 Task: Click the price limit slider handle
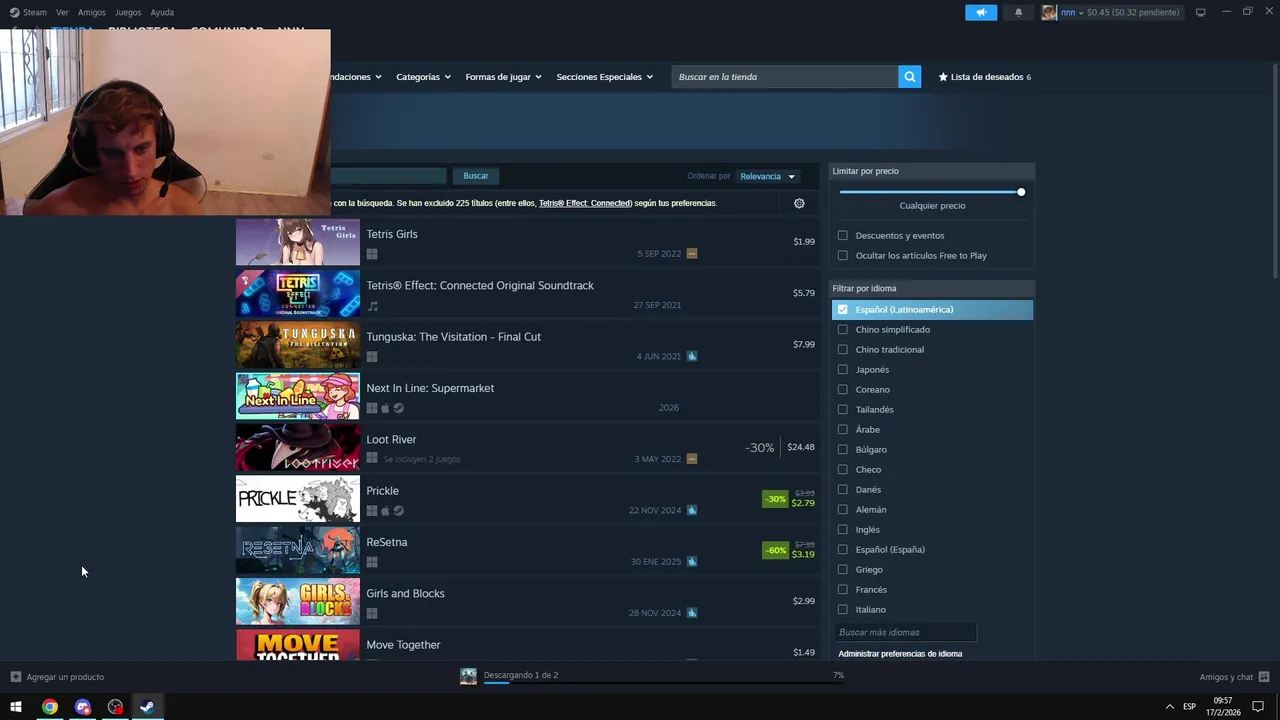click(1021, 192)
